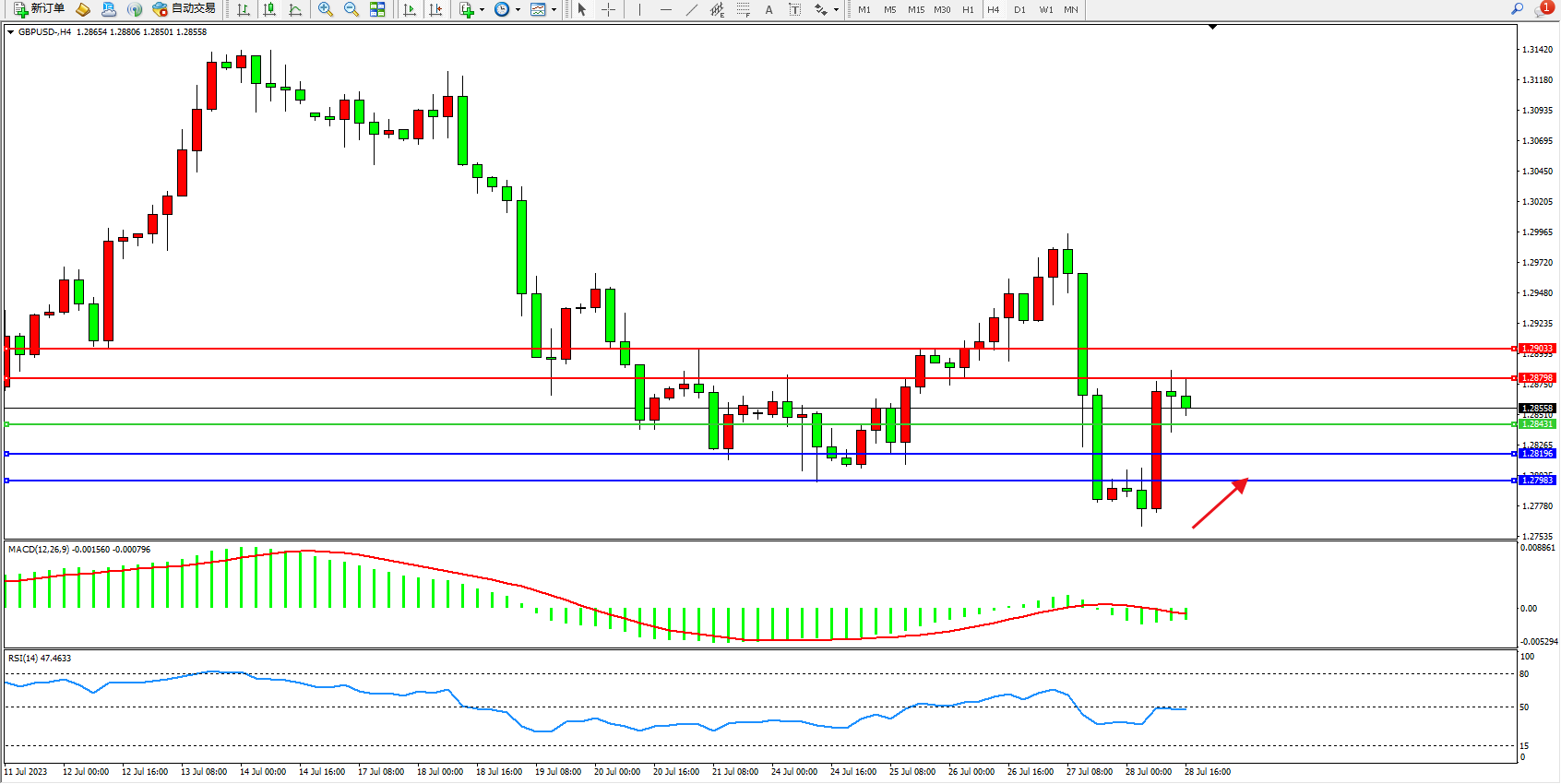Zoom in on the chart
The height and width of the screenshot is (784, 1561).
click(x=326, y=9)
